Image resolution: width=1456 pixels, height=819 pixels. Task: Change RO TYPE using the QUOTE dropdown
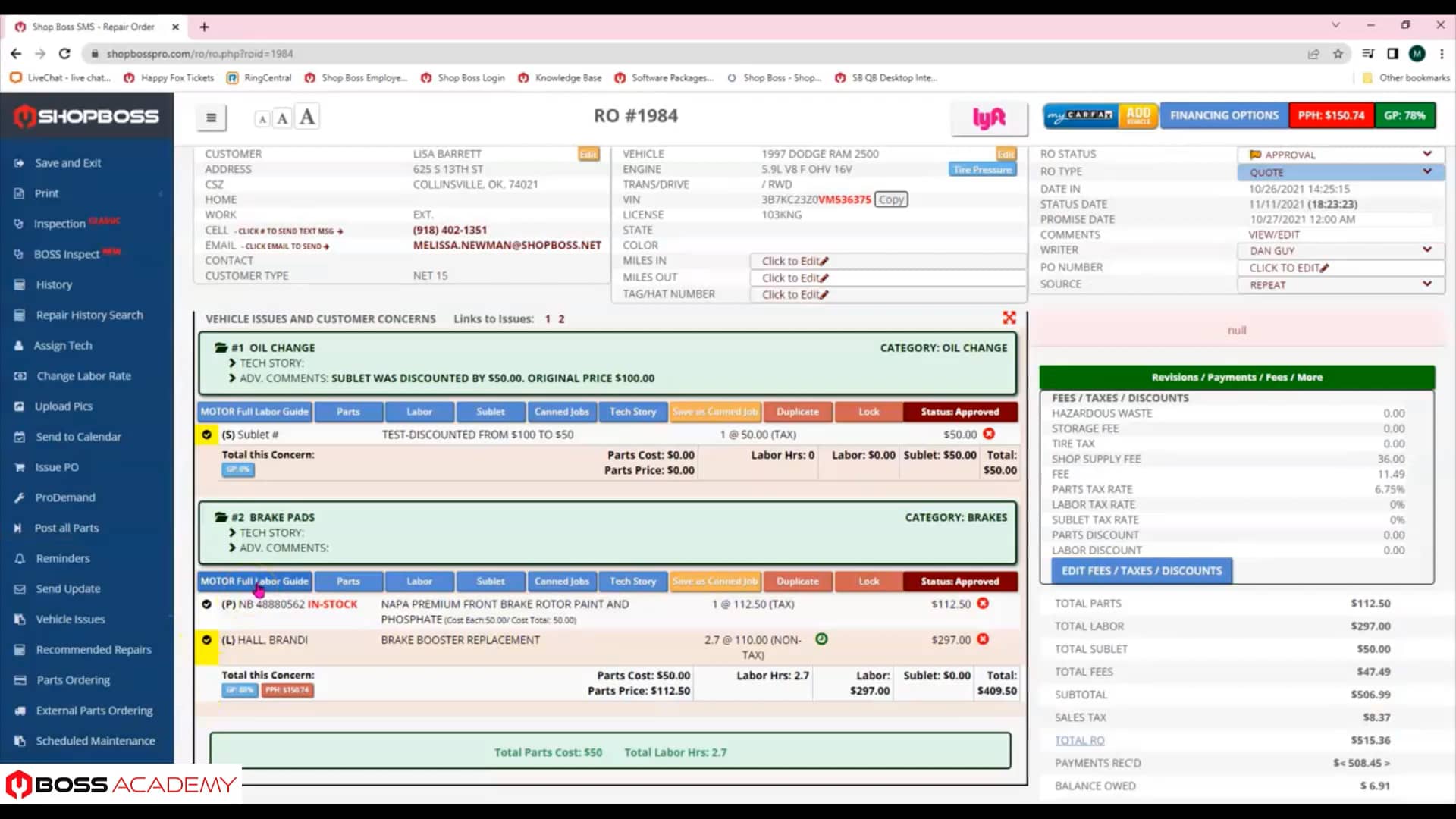click(x=1339, y=172)
